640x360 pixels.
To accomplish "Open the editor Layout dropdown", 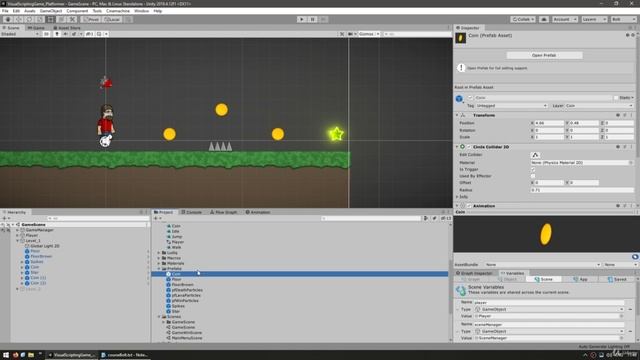I will [x=623, y=19].
